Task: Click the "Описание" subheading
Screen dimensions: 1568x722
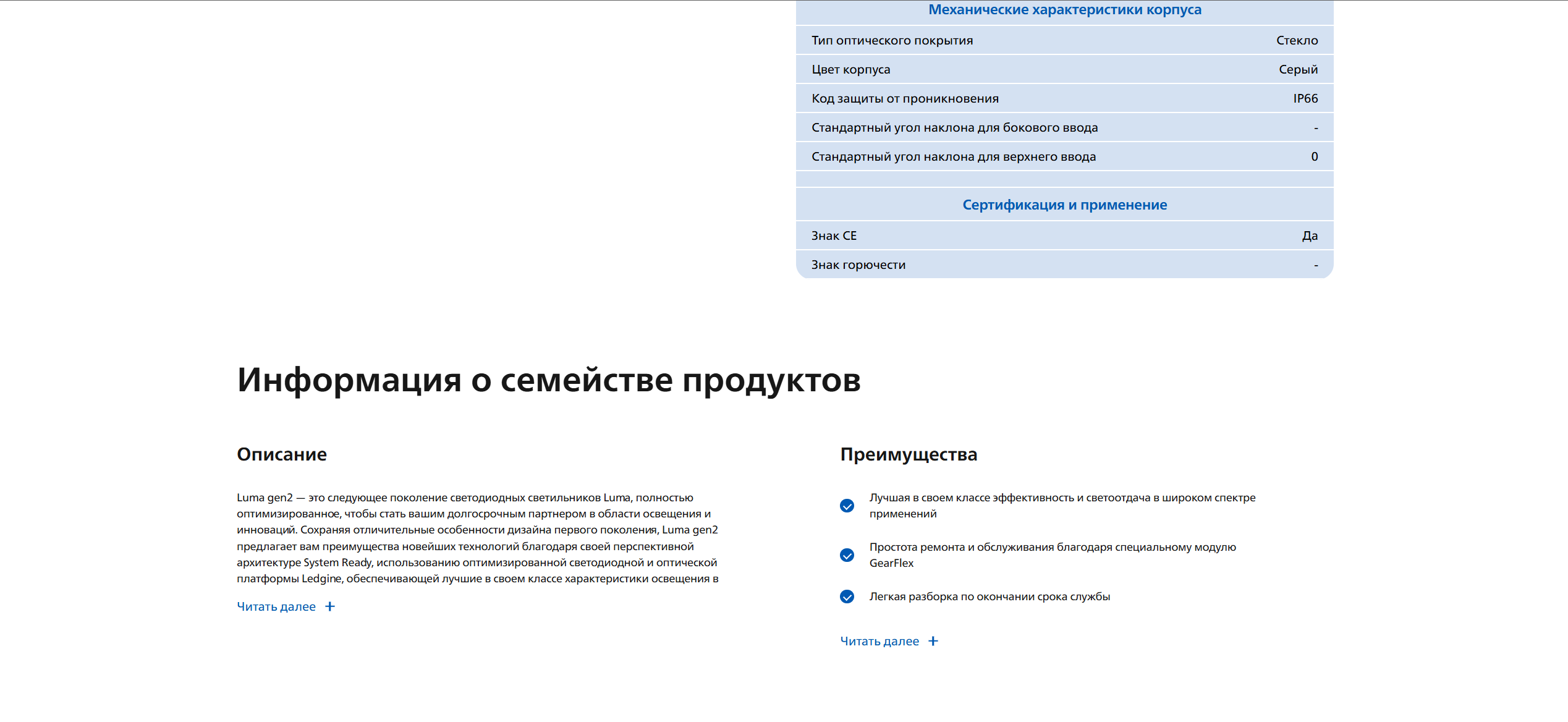Action: [x=282, y=454]
